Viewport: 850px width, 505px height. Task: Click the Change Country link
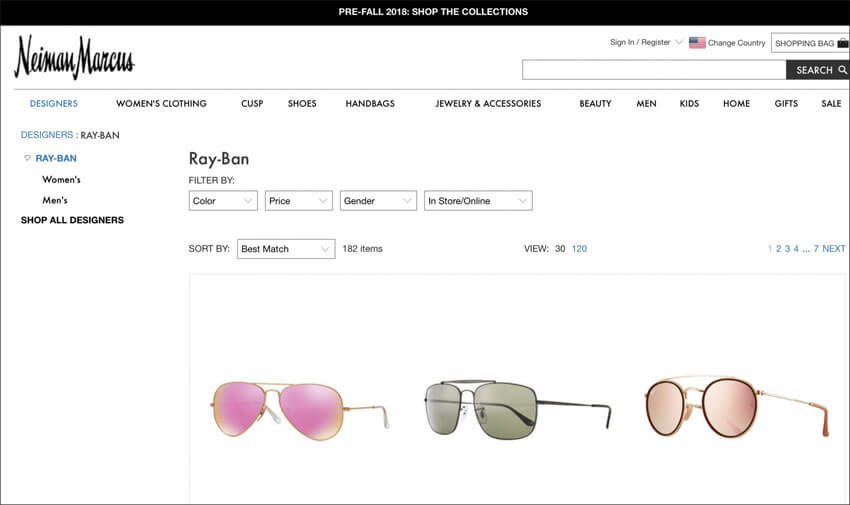(x=736, y=43)
